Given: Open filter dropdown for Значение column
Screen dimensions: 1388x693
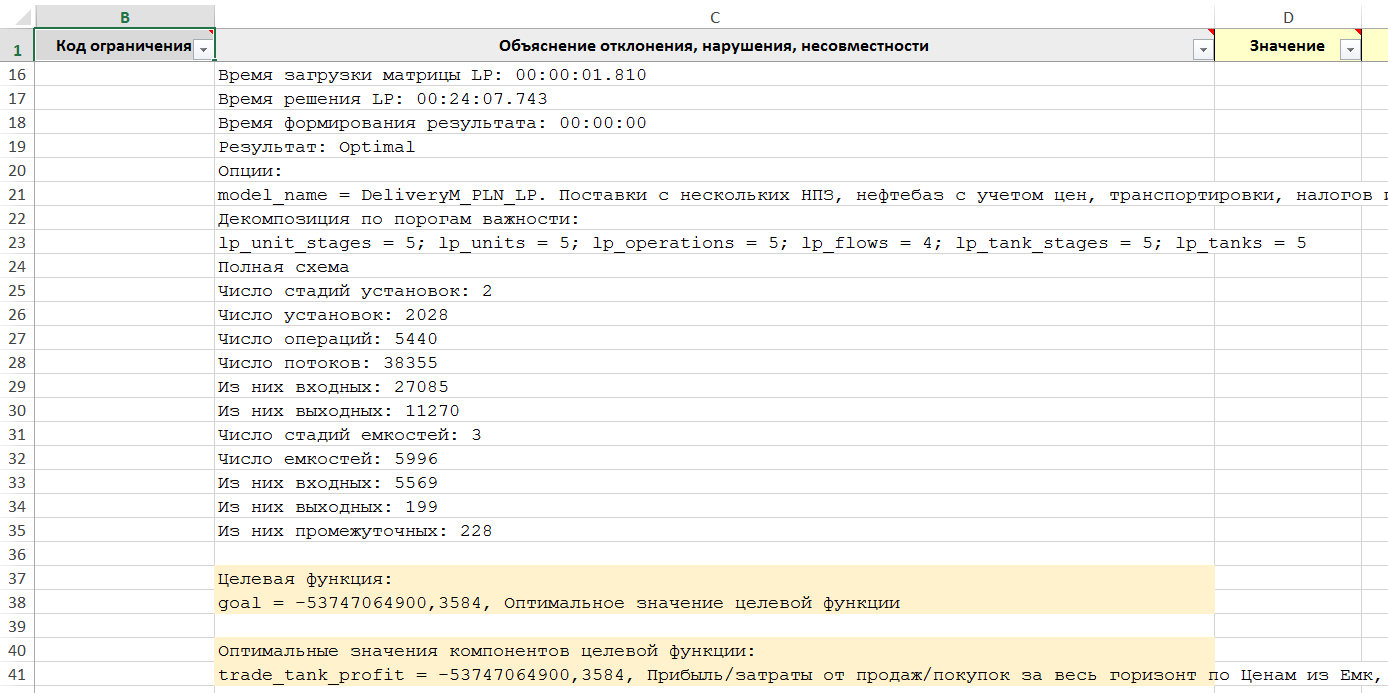Looking at the screenshot, I should pyautogui.click(x=1350, y=50).
